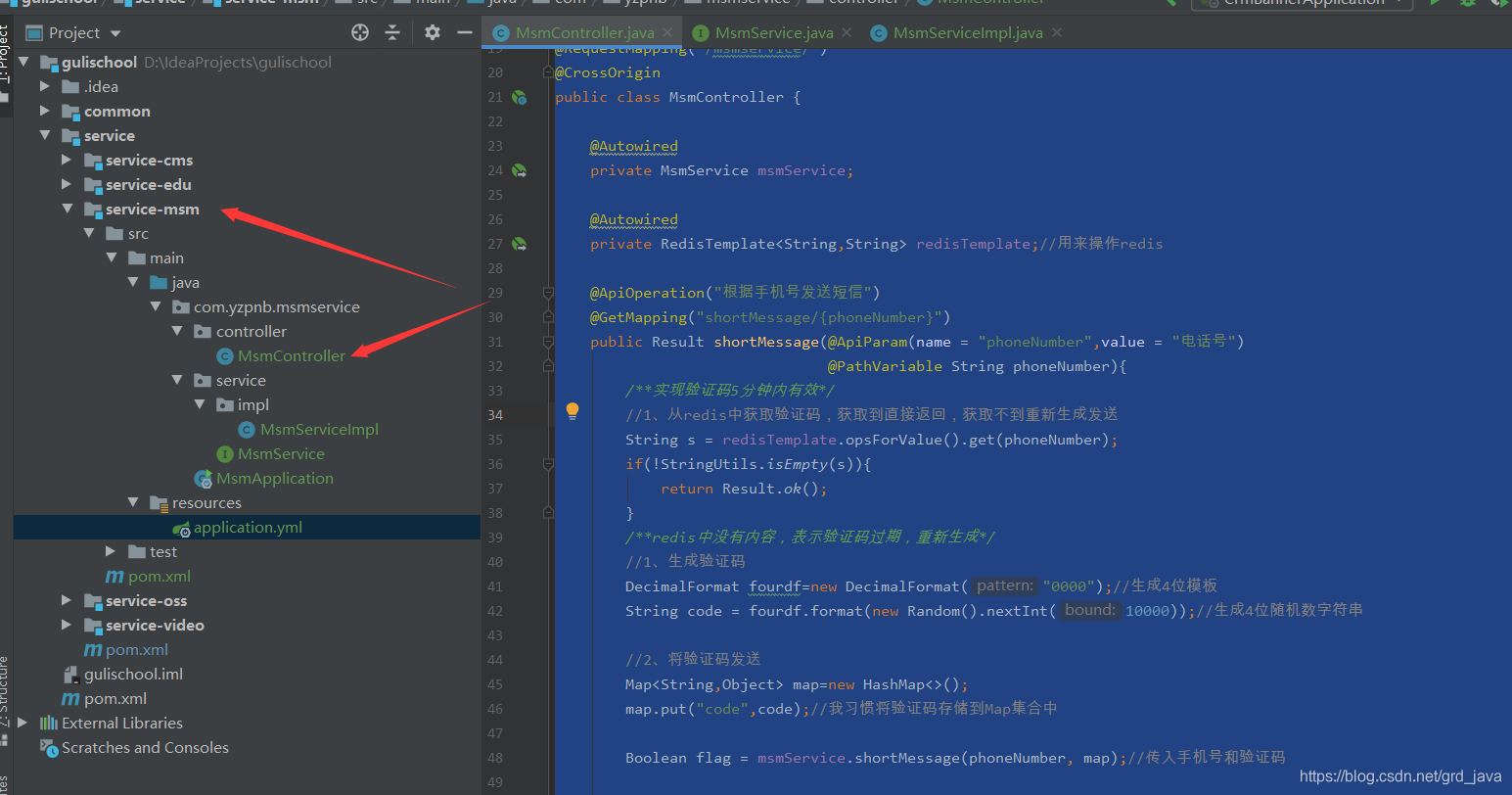Viewport: 1512px width, 795px height.
Task: Open the Structure tool window side tab
Action: click(5, 691)
